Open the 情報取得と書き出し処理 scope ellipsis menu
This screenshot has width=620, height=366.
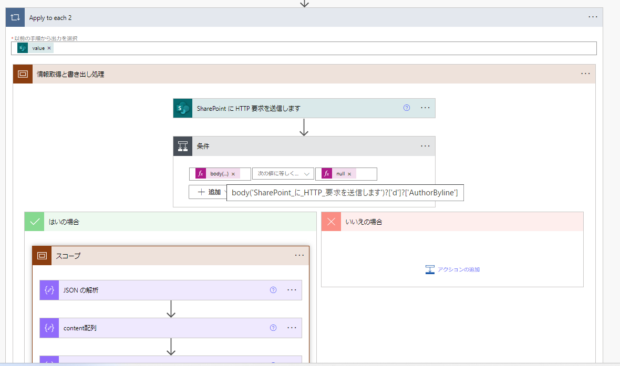click(585, 74)
